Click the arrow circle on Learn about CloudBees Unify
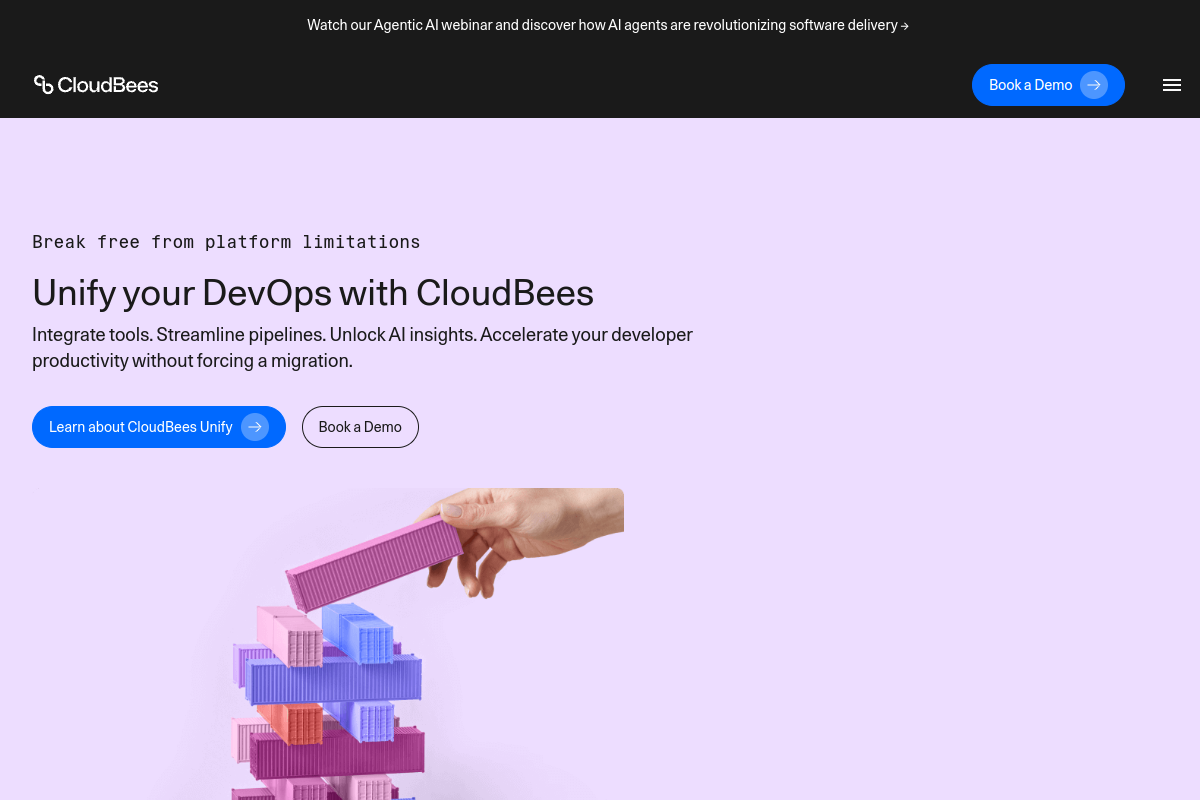The image size is (1200, 800). [255, 427]
